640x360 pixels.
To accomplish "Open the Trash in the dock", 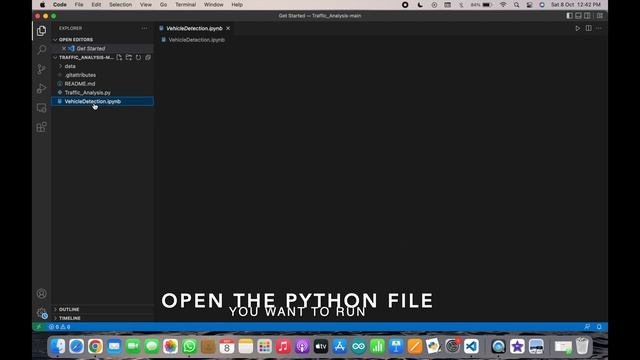I will tap(582, 346).
